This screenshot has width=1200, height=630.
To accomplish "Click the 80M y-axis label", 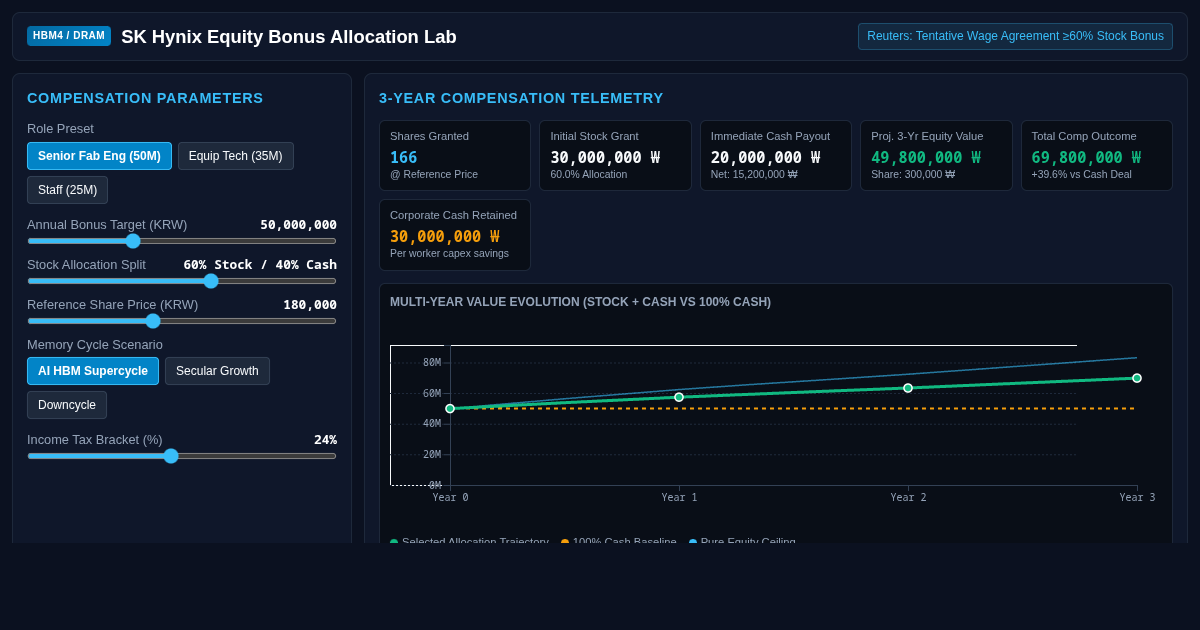I will [x=432, y=363].
